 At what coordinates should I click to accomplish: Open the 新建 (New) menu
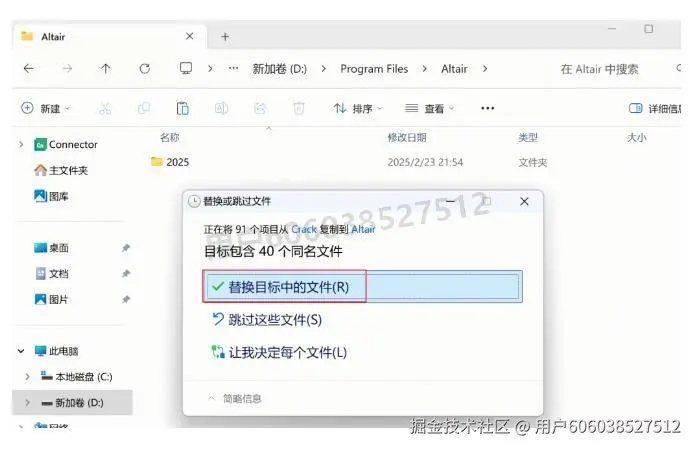coord(46,108)
